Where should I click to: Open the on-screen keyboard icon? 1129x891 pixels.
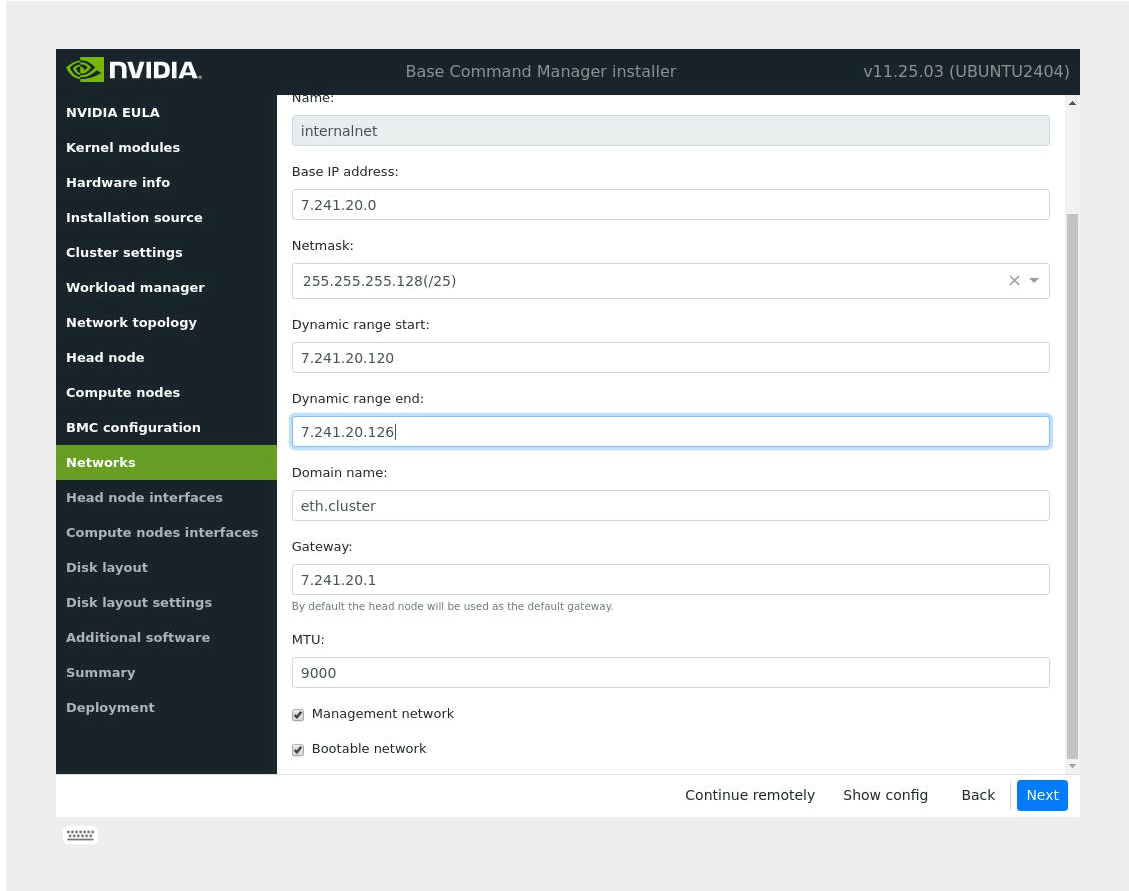click(80, 835)
